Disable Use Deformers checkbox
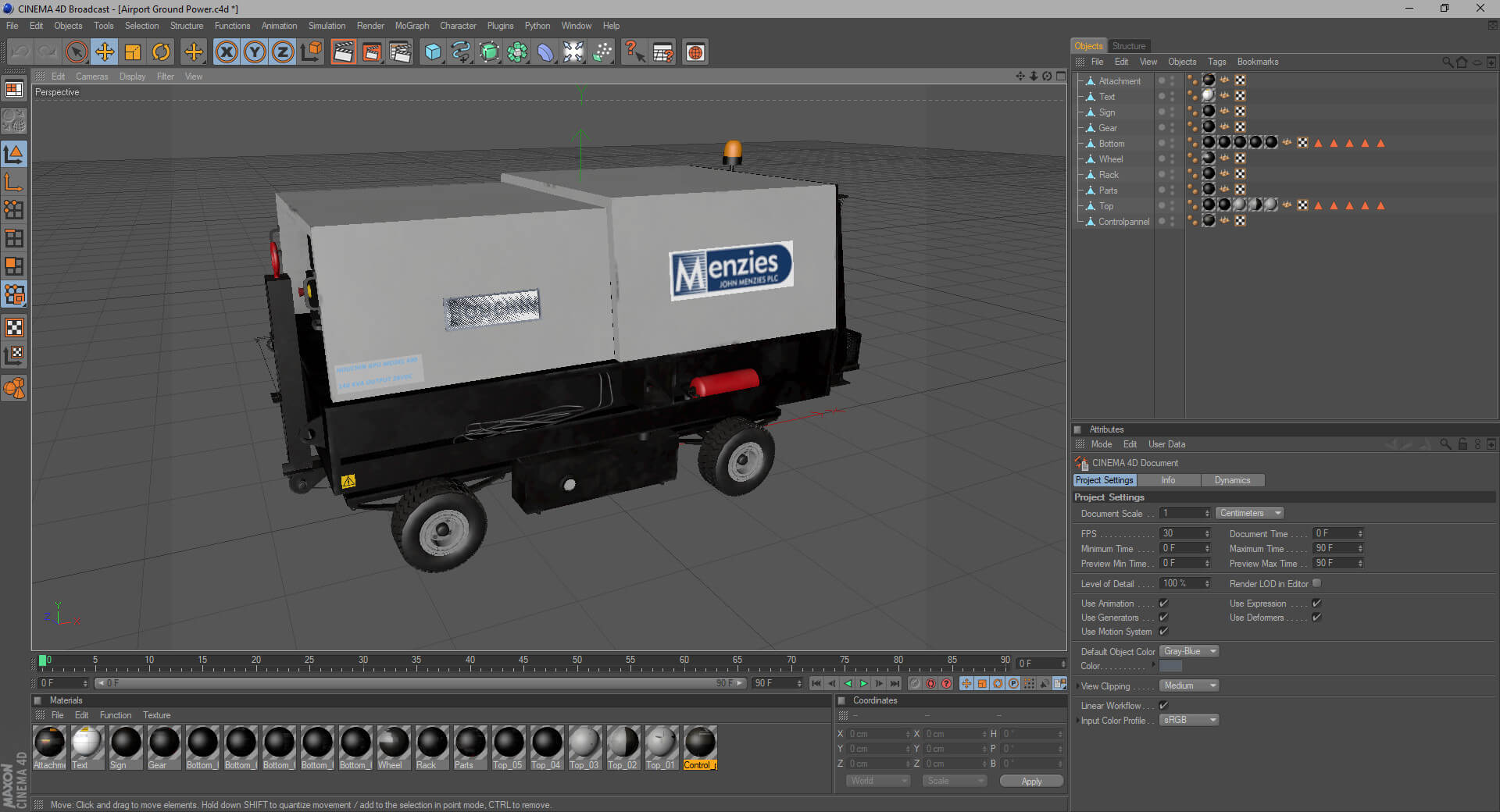Viewport: 1500px width, 812px height. (1316, 618)
